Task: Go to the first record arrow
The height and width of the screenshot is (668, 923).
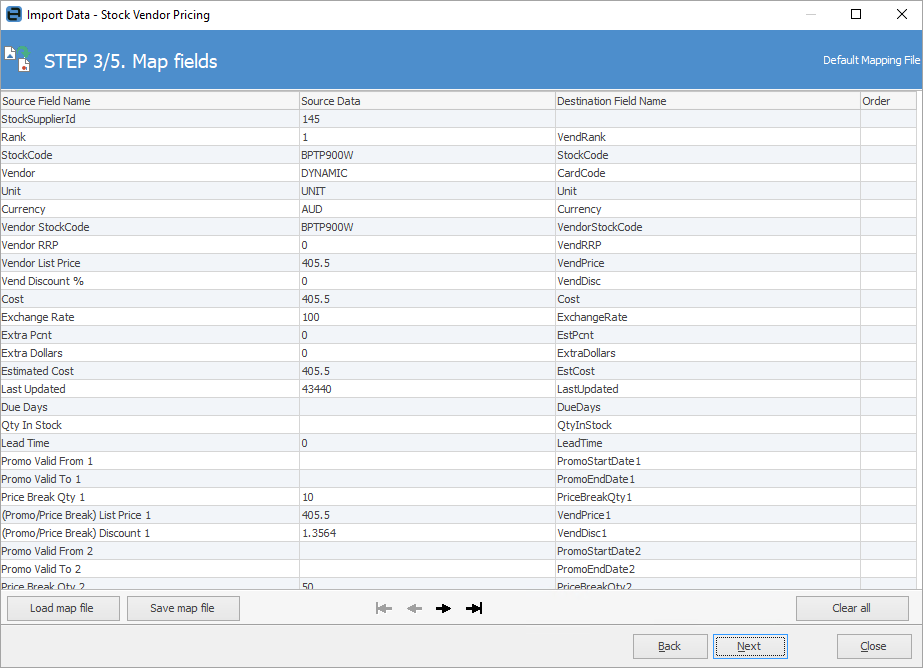Action: click(x=383, y=608)
